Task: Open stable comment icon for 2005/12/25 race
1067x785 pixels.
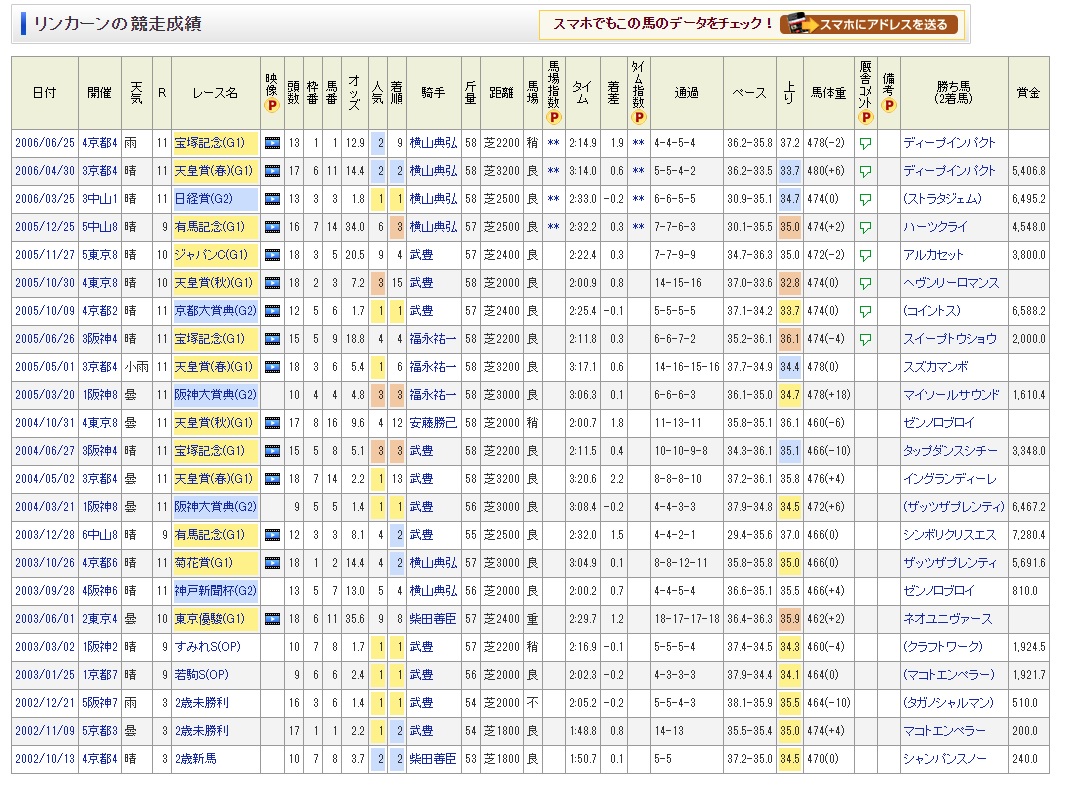Action: (866, 228)
